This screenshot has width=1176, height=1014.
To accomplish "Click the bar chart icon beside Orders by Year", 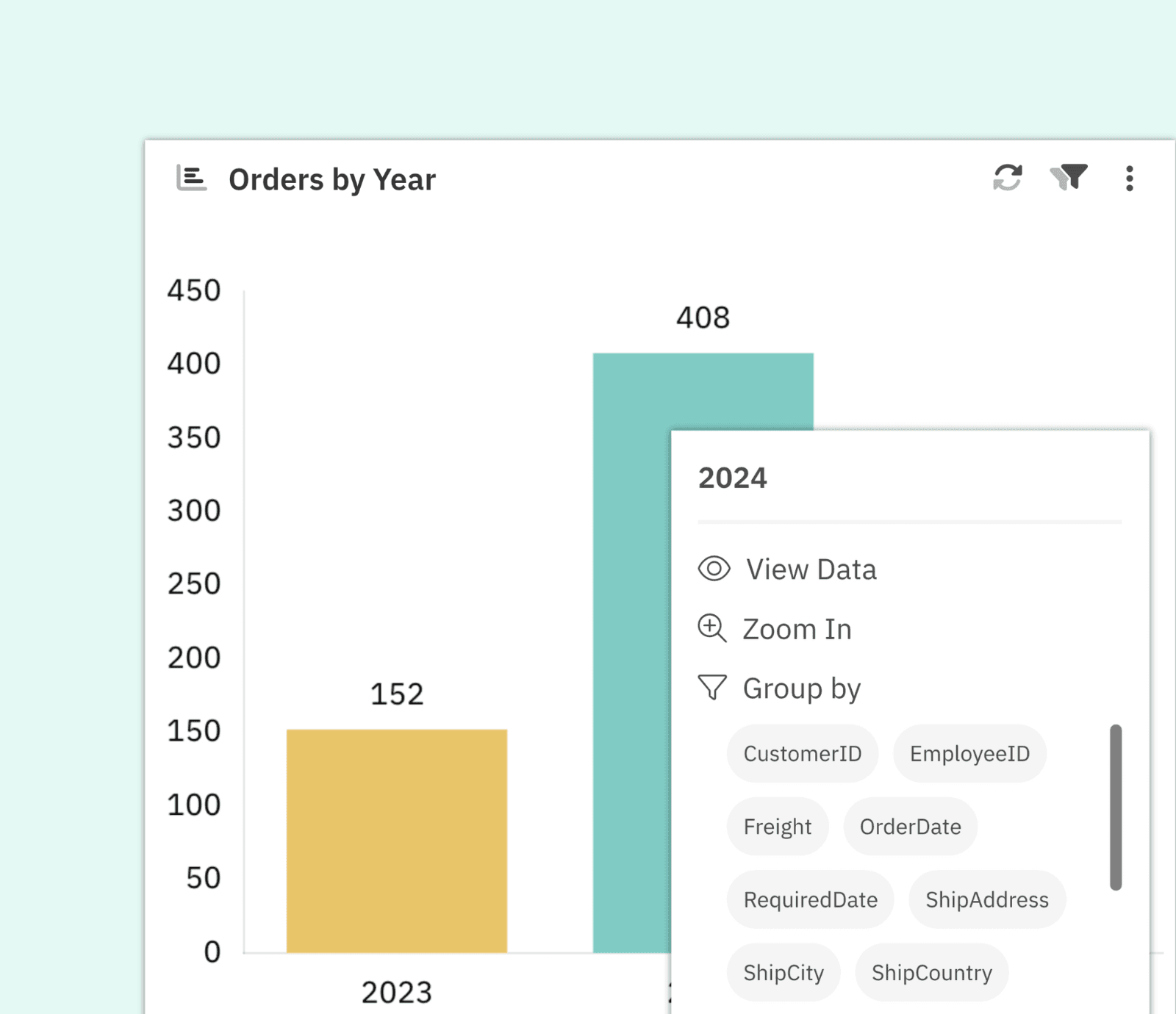I will [x=190, y=177].
